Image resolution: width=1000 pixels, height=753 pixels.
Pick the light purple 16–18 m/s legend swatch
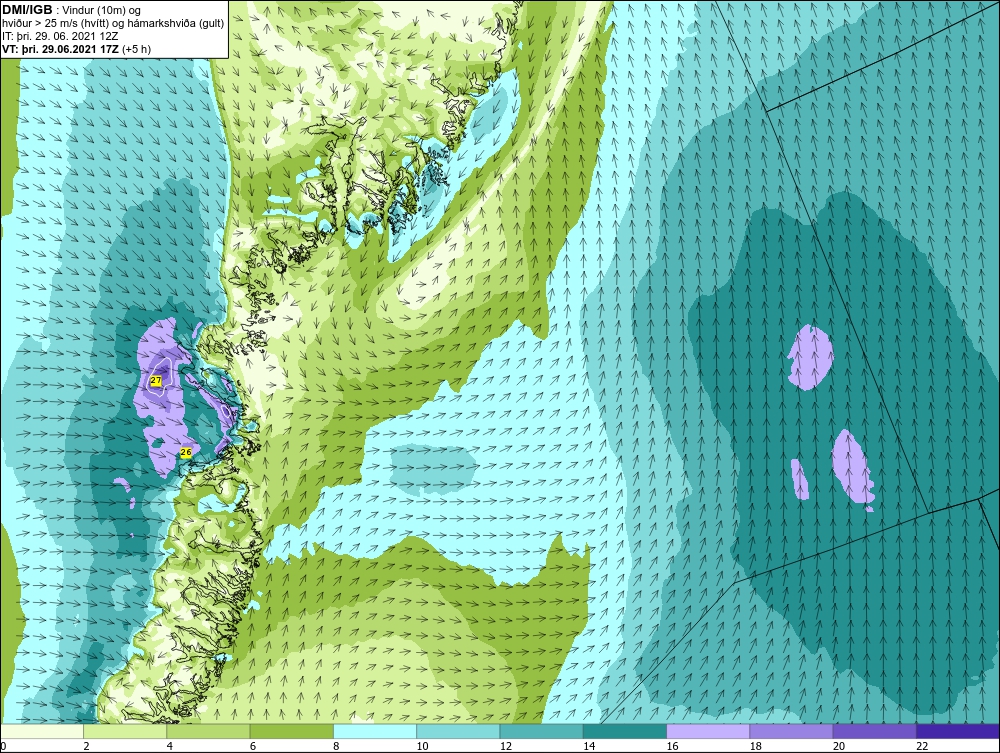pos(708,731)
